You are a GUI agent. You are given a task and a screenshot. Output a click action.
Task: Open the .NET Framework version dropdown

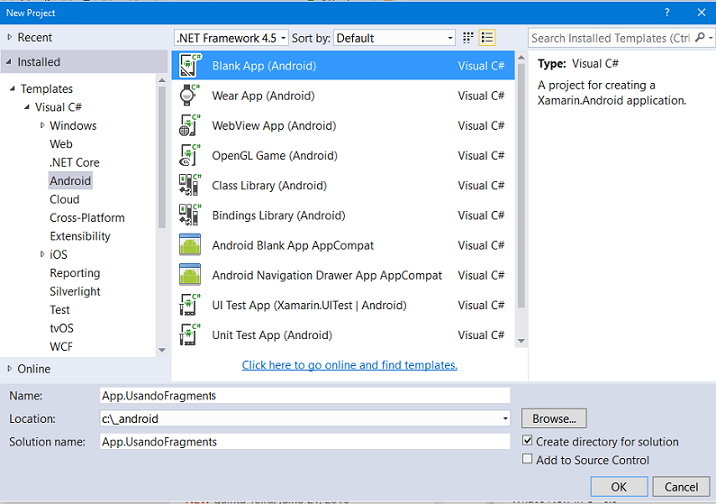231,38
